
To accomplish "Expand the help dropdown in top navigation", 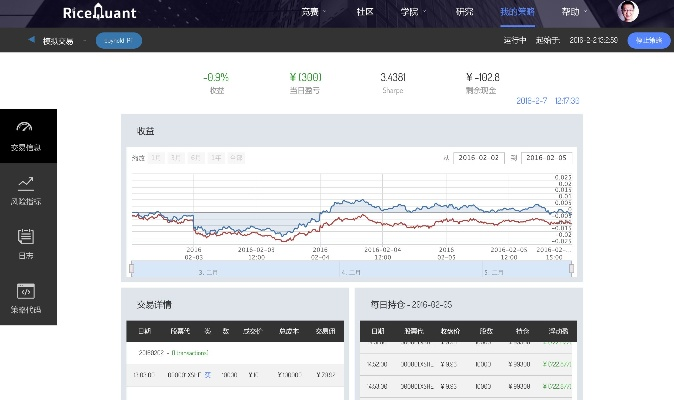I will (x=574, y=13).
